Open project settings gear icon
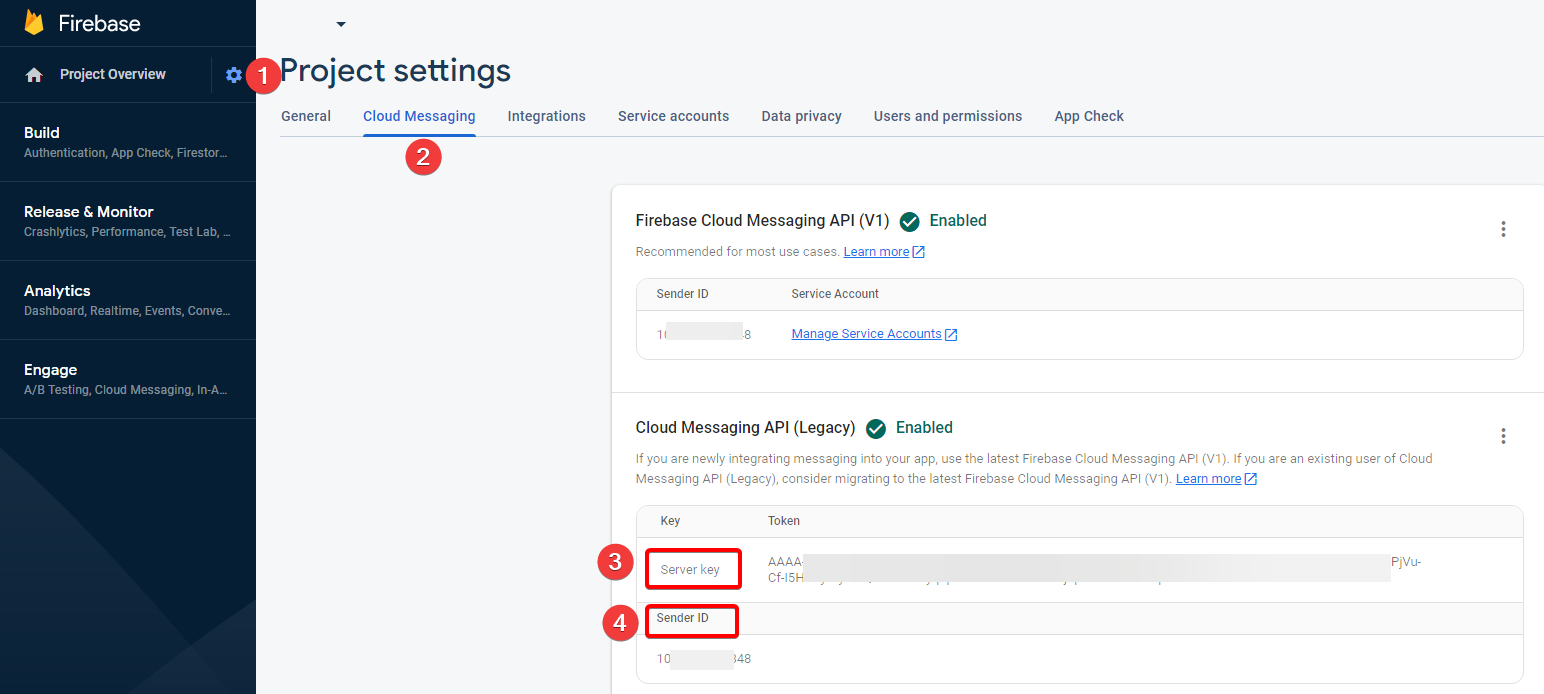 [234, 75]
